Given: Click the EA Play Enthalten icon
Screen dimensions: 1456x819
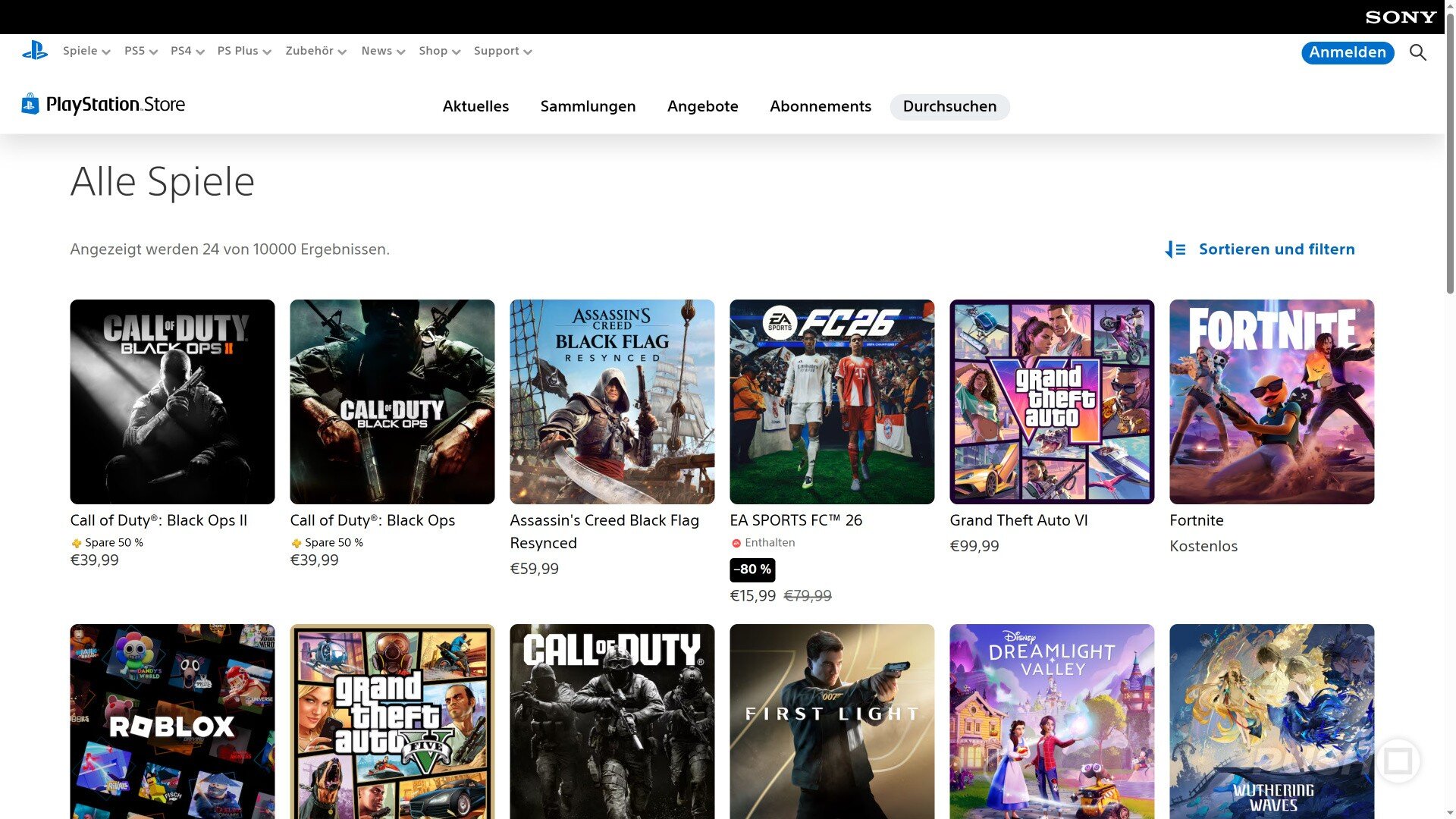Looking at the screenshot, I should (736, 543).
